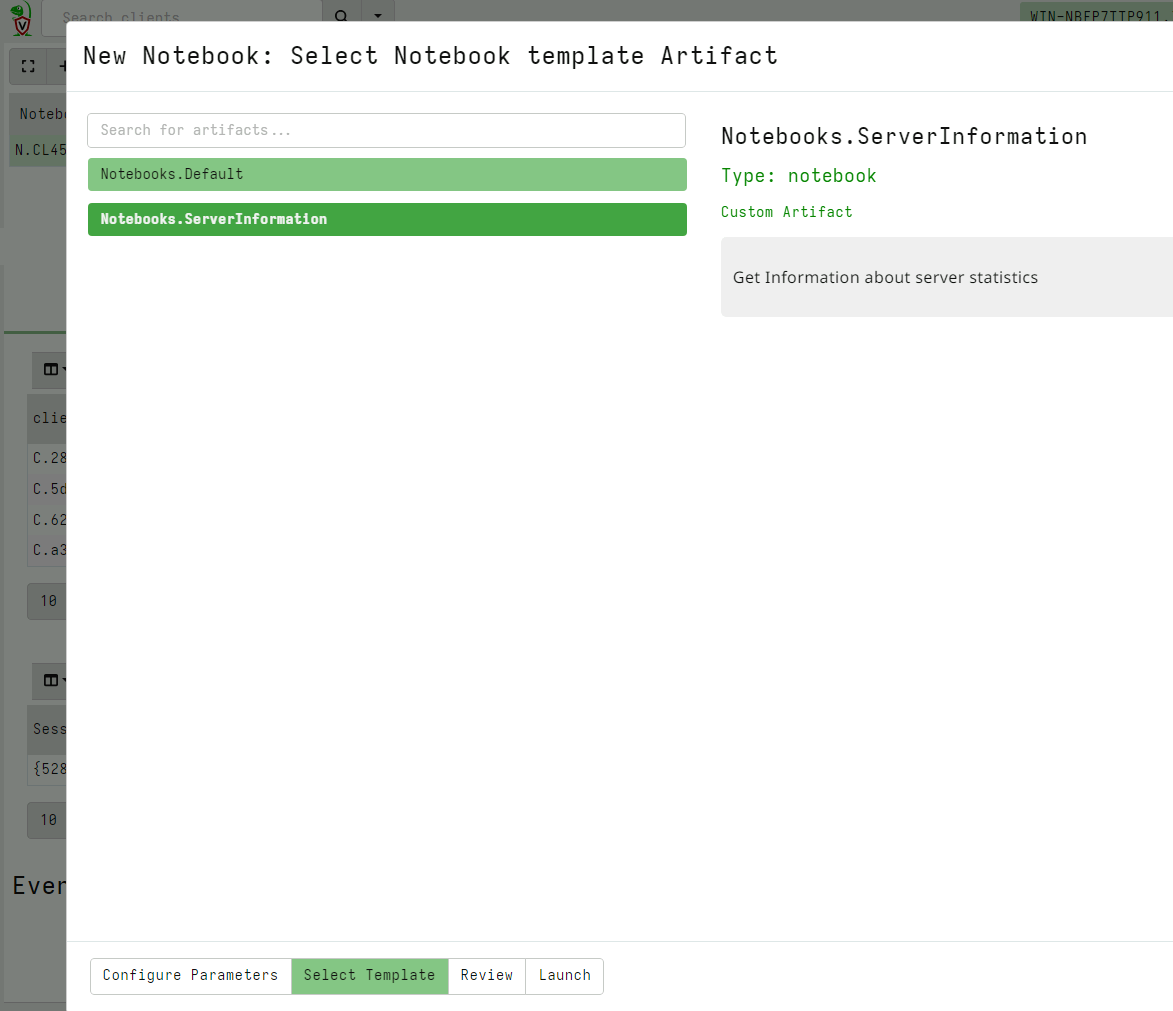This screenshot has width=1173, height=1011.
Task: Toggle the full screen notebook icon
Action: pyautogui.click(x=28, y=66)
